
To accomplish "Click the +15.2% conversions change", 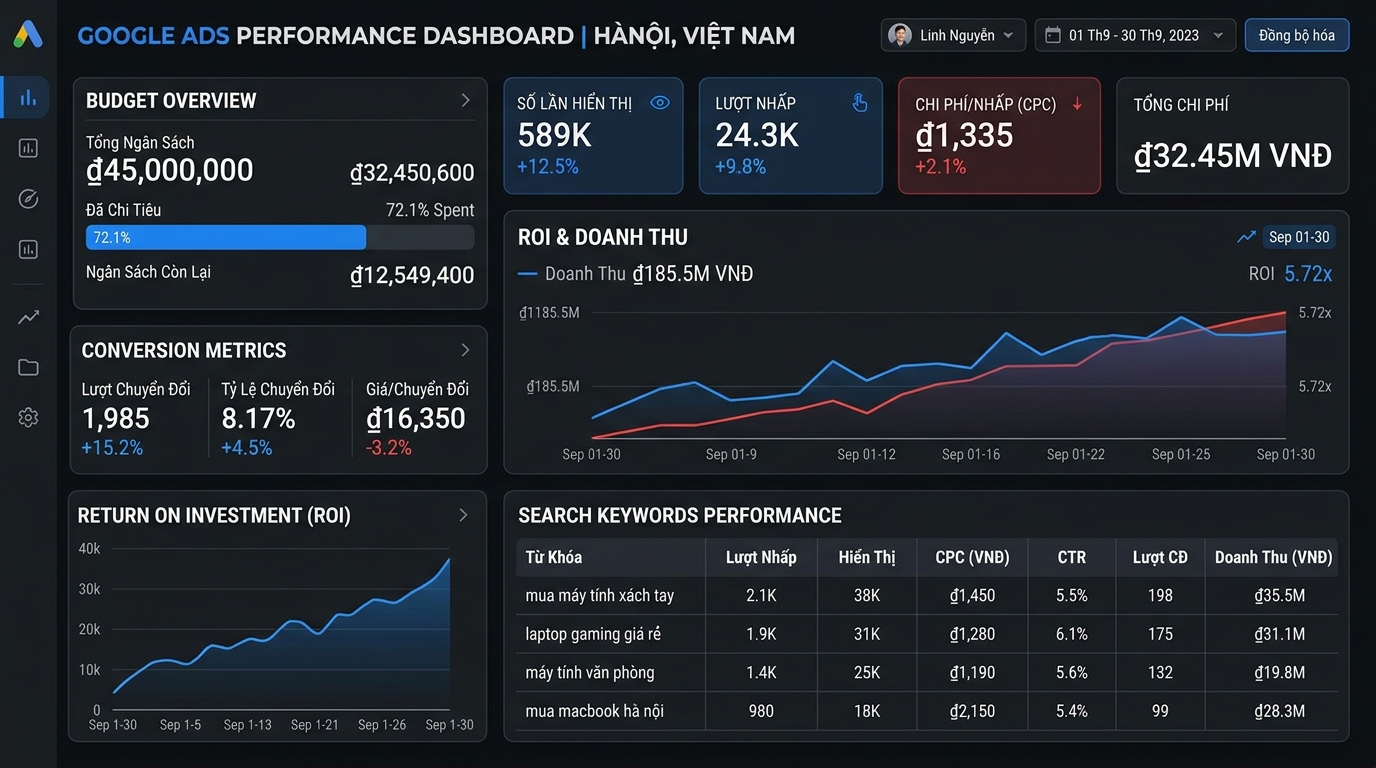I will tap(112, 448).
